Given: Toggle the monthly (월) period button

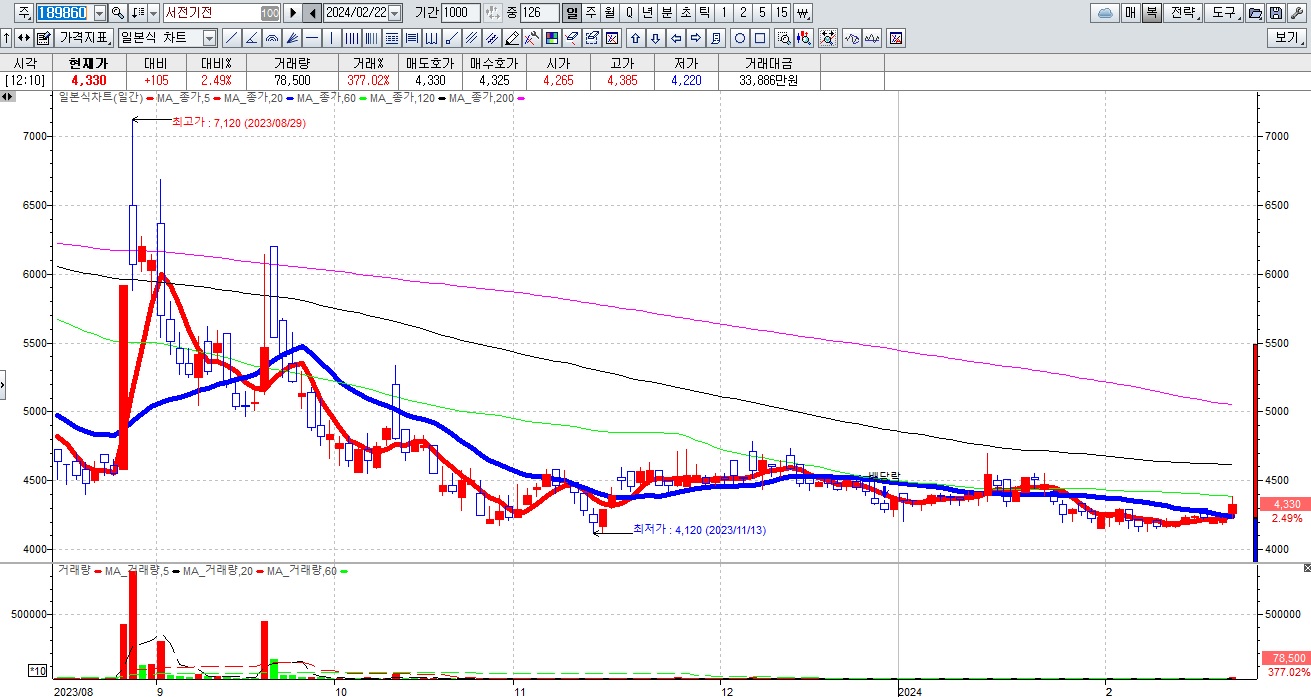Looking at the screenshot, I should [x=609, y=13].
